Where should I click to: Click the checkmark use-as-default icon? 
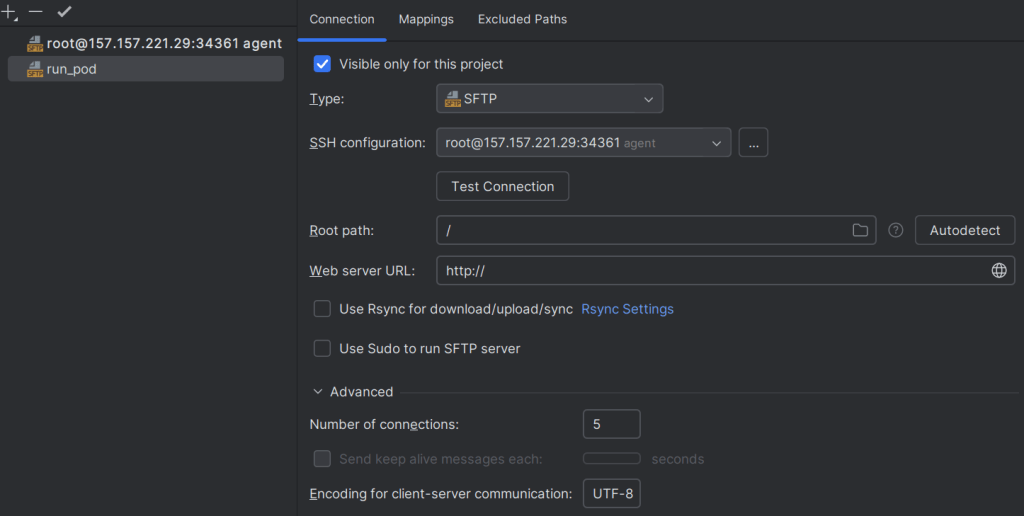tap(64, 12)
